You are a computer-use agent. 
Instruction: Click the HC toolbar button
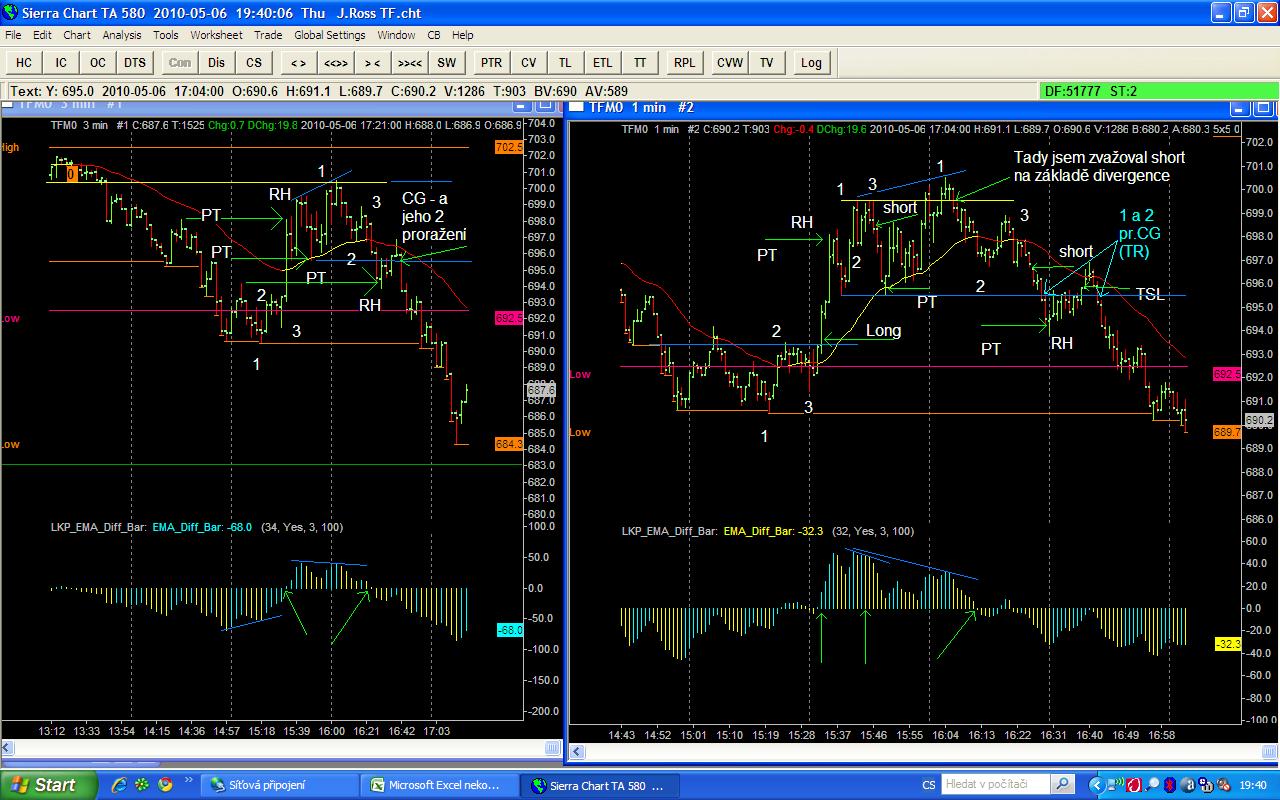(24, 62)
